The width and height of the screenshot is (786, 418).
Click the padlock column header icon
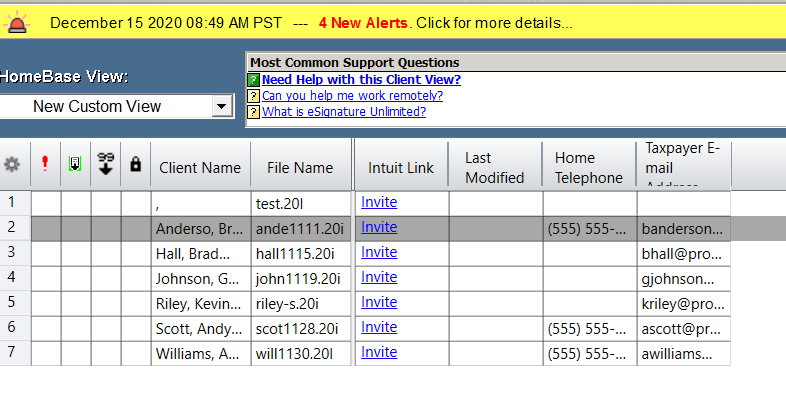point(136,166)
